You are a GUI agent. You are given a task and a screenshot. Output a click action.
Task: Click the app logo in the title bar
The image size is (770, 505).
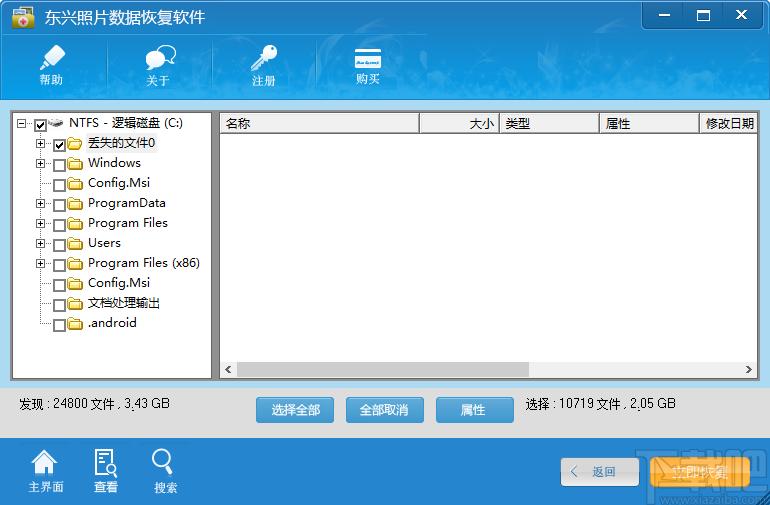point(23,17)
